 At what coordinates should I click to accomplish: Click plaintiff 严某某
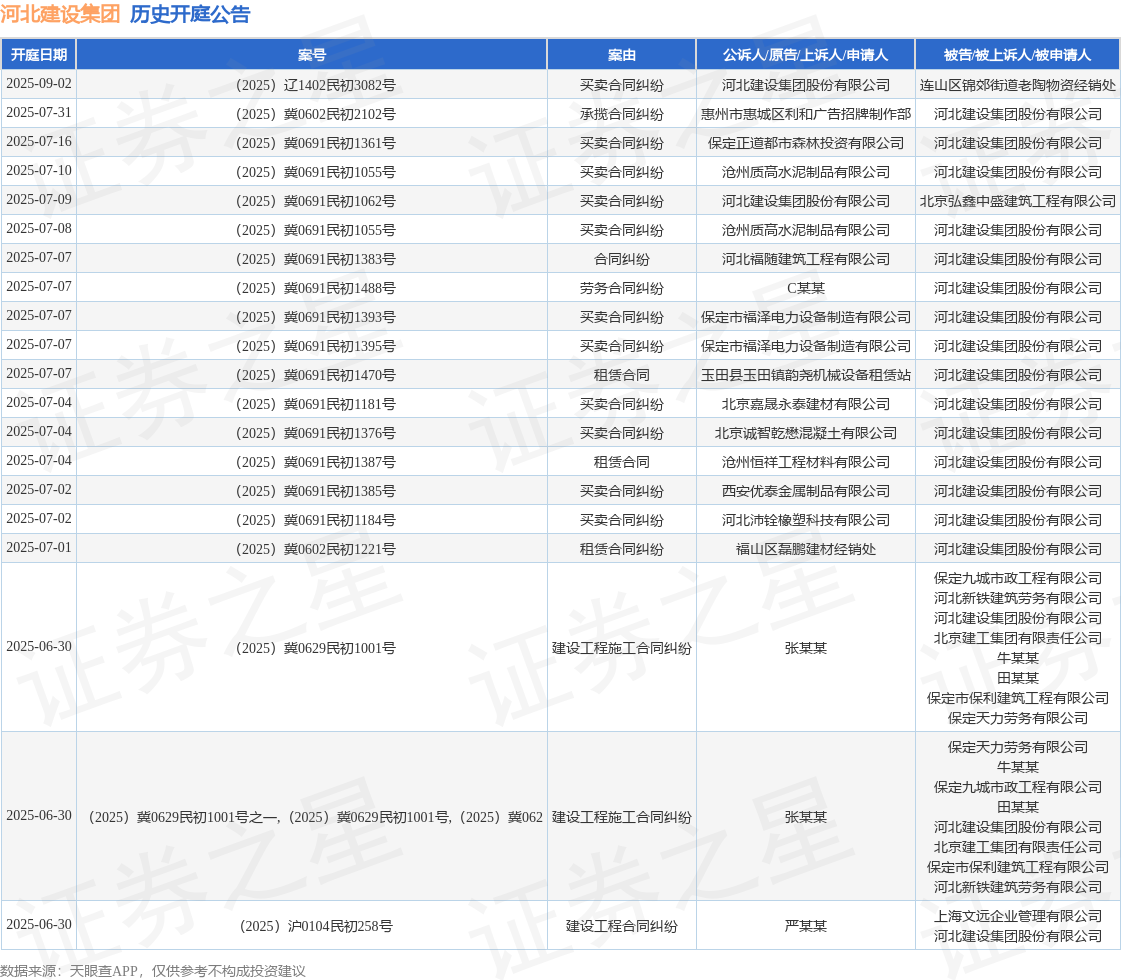[806, 926]
